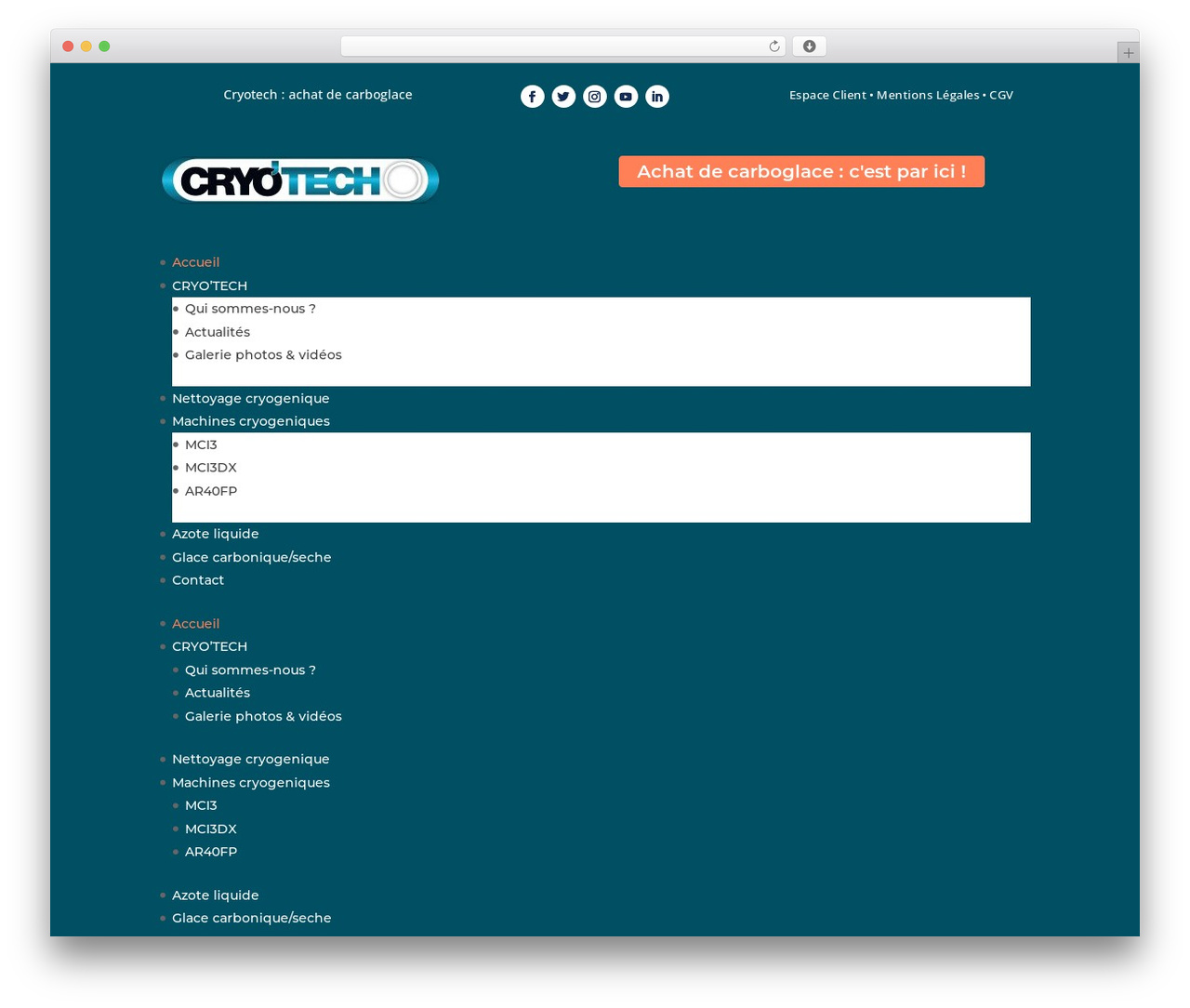1190x1008 pixels.
Task: Open the Twitter social icon
Action: pos(563,97)
